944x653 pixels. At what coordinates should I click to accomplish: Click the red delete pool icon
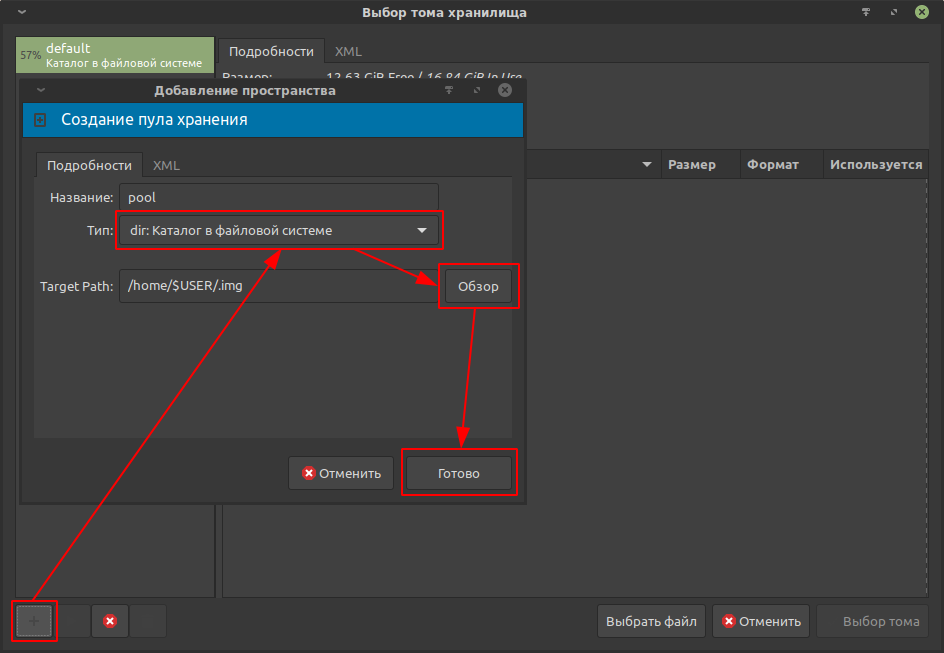coord(110,621)
